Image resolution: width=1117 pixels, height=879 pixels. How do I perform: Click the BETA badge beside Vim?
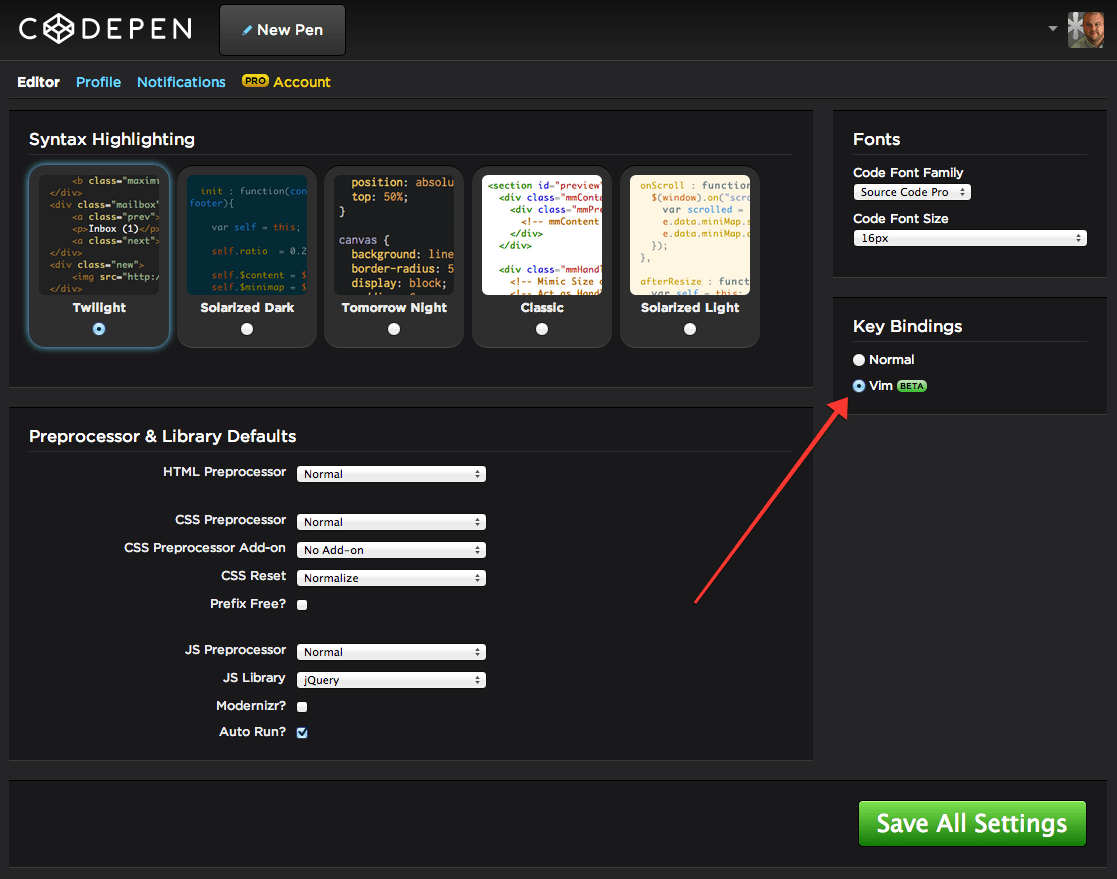911,385
